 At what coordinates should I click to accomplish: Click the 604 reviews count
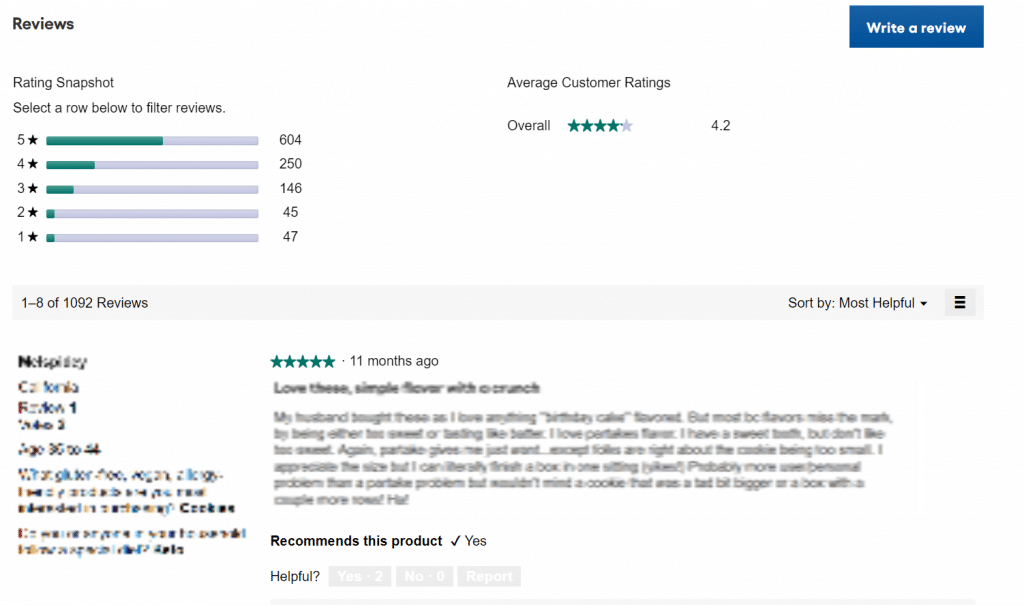pyautogui.click(x=290, y=140)
